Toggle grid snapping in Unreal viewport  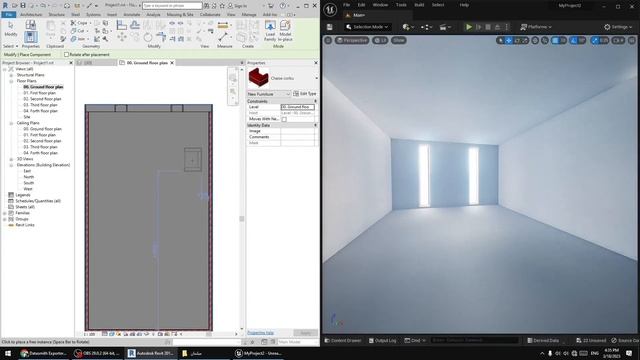(x=555, y=40)
